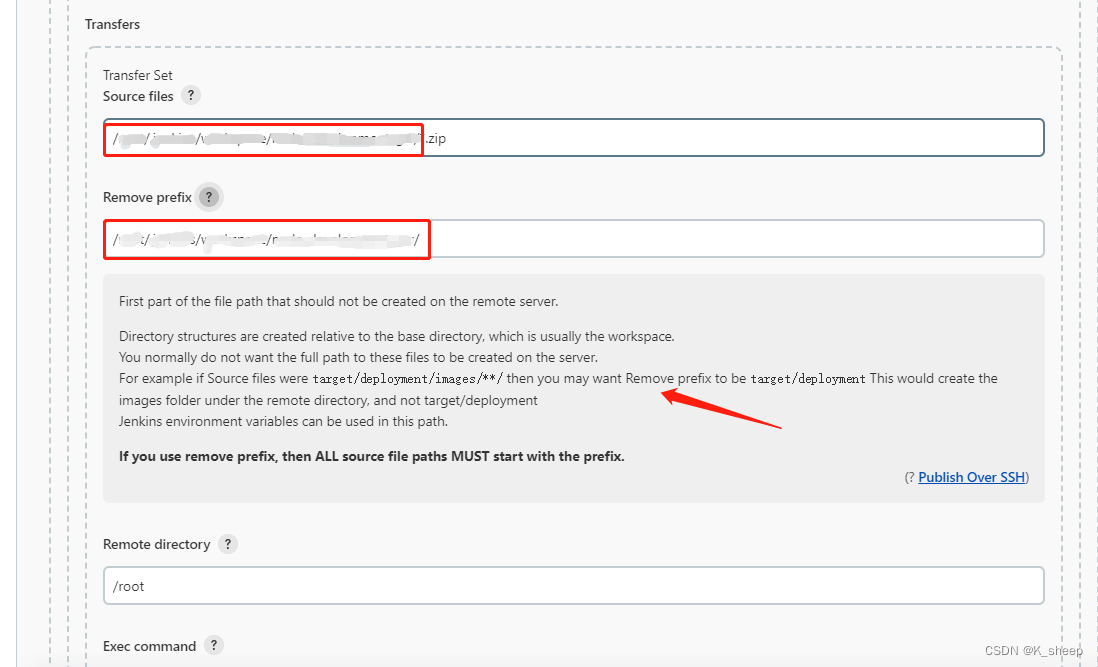Select the bold "If you use remove prefix" warning
The width and height of the screenshot is (1098, 667).
[371, 456]
